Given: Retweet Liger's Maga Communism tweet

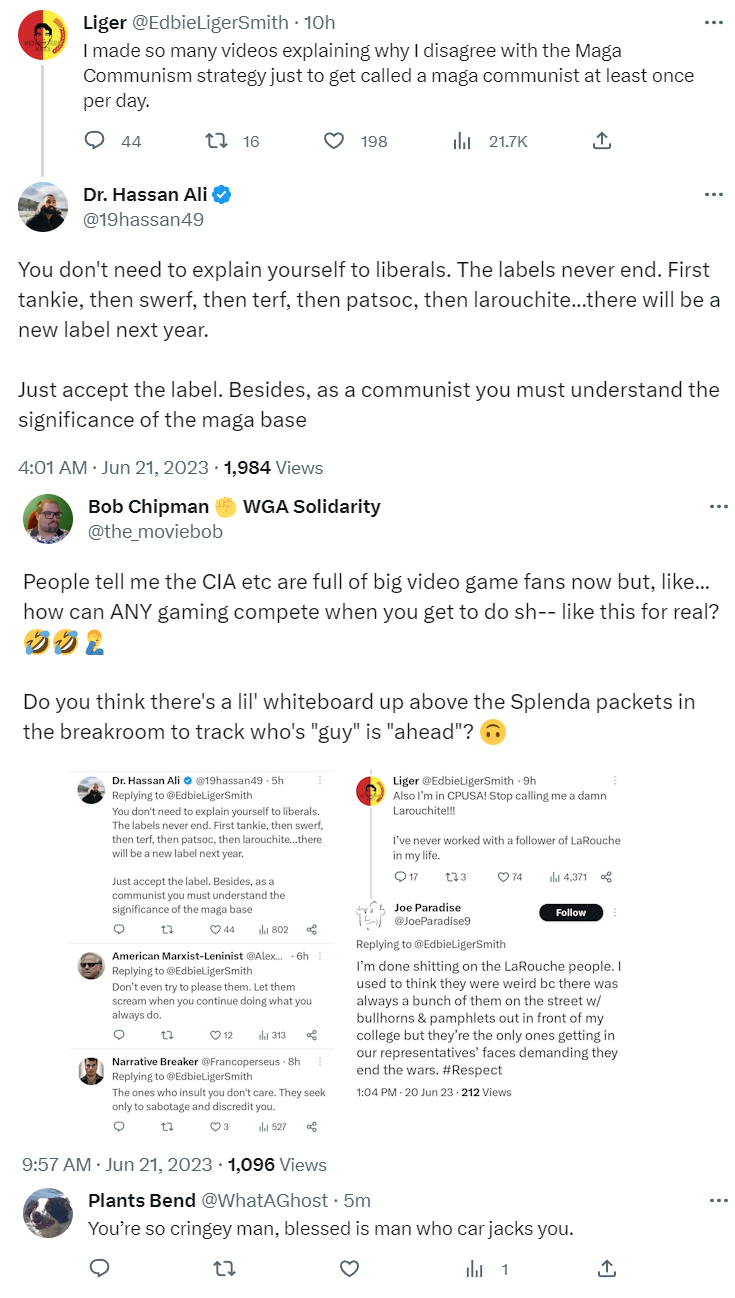Looking at the screenshot, I should coord(216,141).
